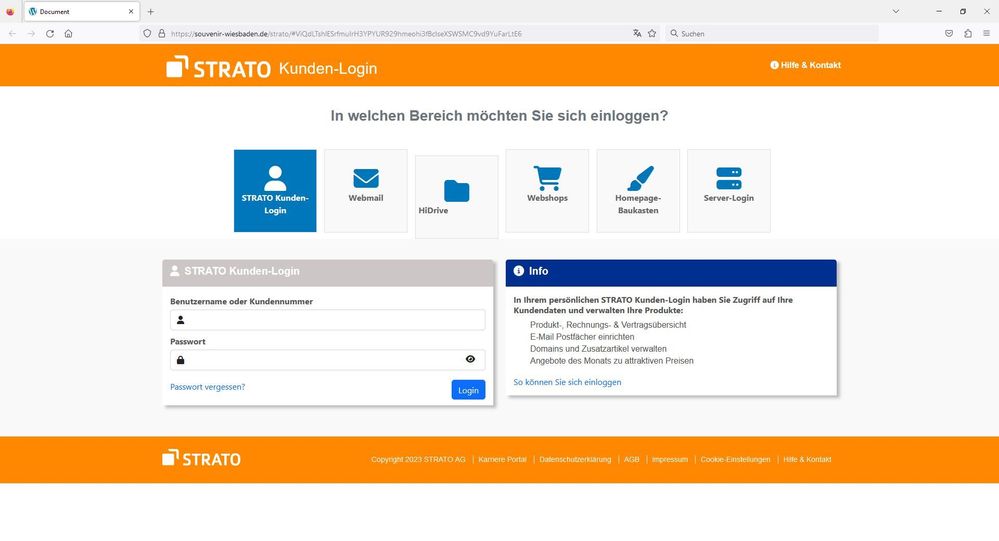The width and height of the screenshot is (999, 541).
Task: Open the So können Sie sich einloggen link
Action: pos(567,382)
